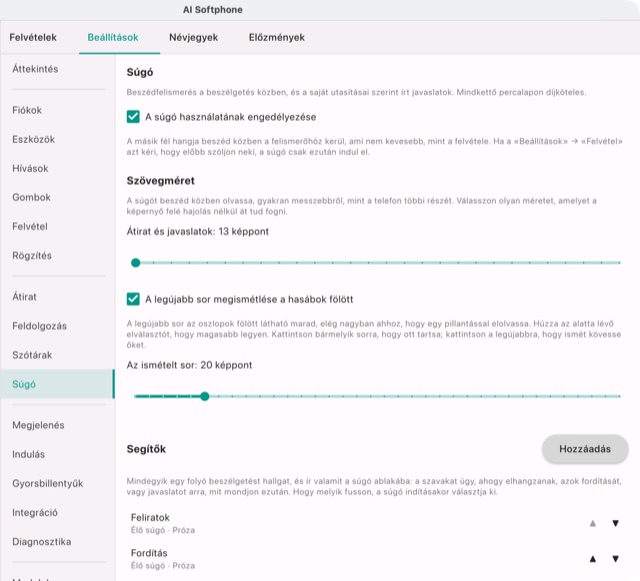Select Felvétel in the sidebar

[57, 226]
